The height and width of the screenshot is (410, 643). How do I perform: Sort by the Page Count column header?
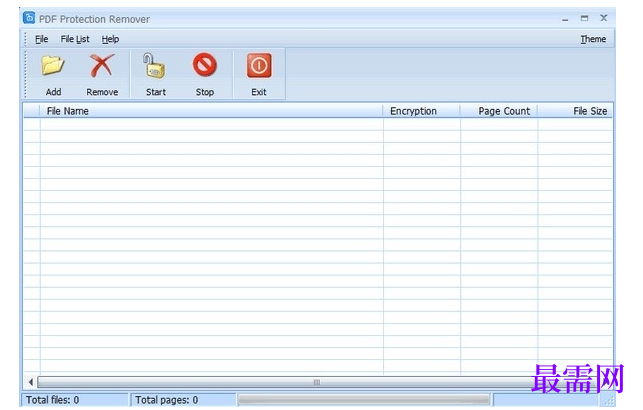click(499, 111)
